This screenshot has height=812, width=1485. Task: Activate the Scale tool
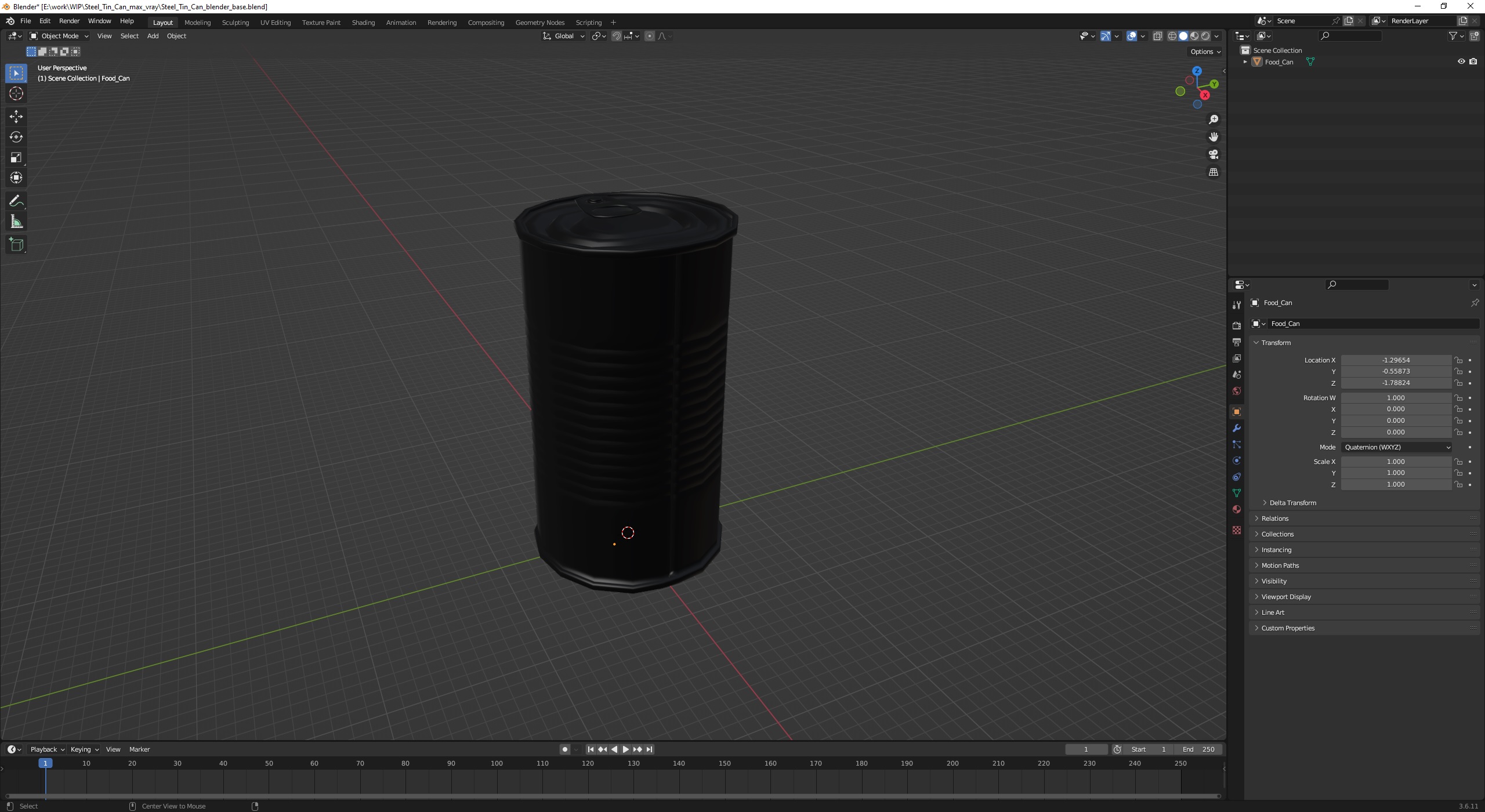click(16, 157)
